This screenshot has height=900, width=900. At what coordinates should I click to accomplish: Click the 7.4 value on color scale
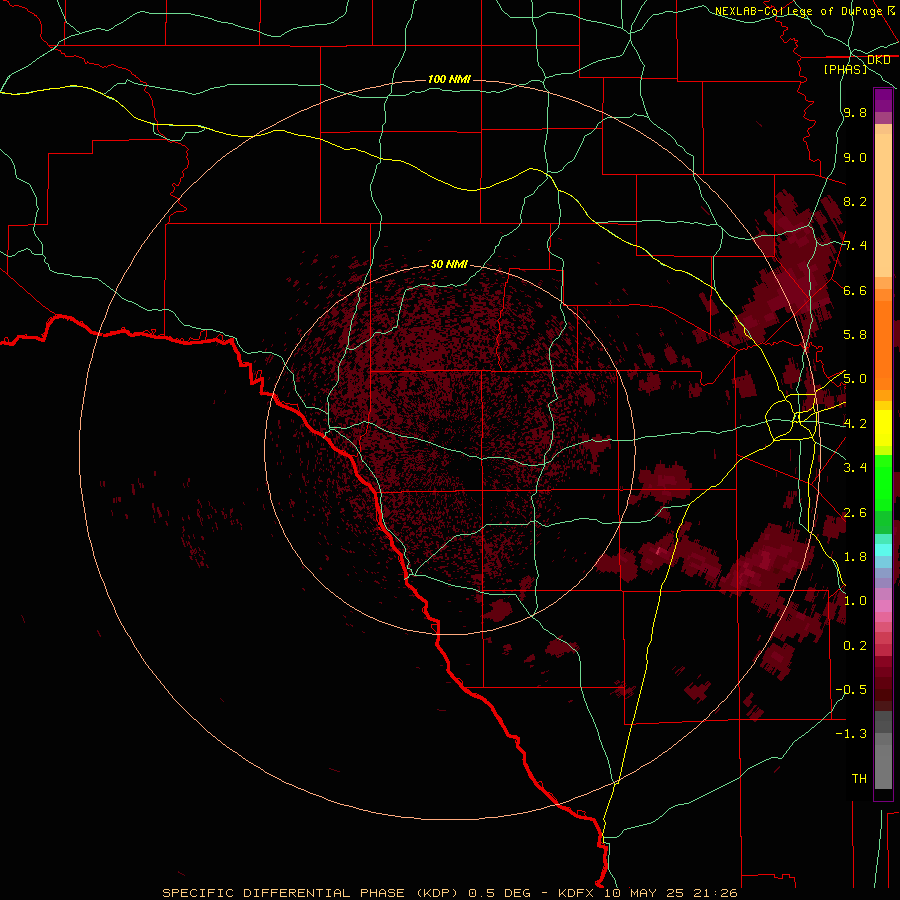click(x=855, y=246)
